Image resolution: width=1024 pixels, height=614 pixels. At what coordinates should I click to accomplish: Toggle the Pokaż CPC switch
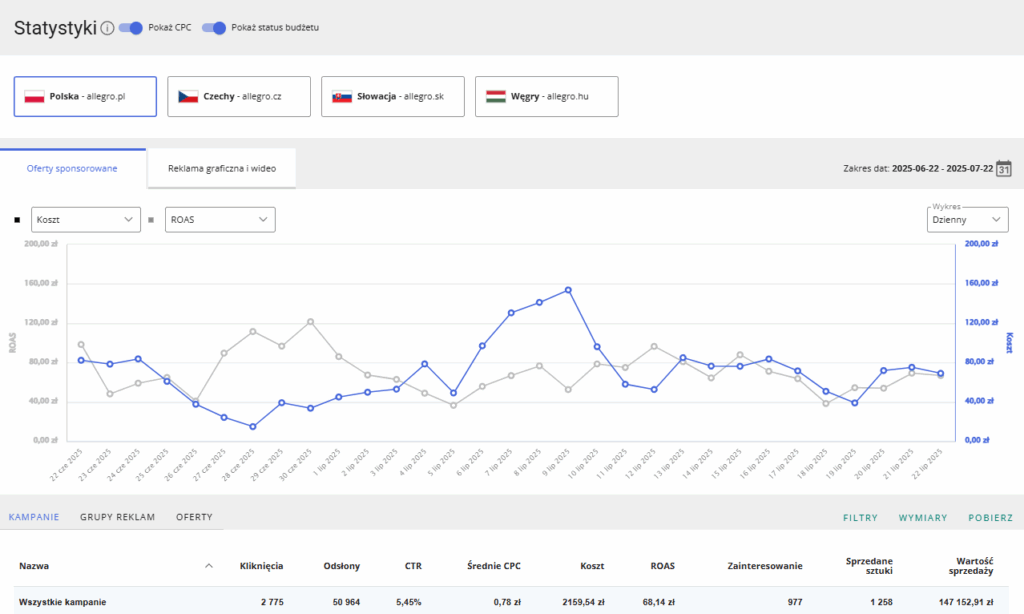(x=131, y=28)
